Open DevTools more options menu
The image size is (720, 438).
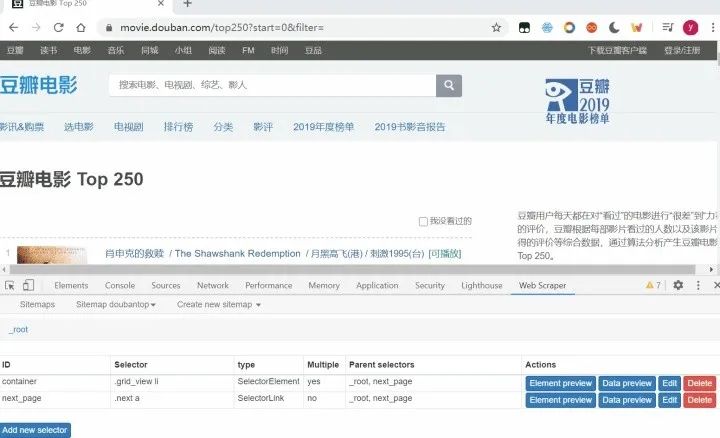698,285
